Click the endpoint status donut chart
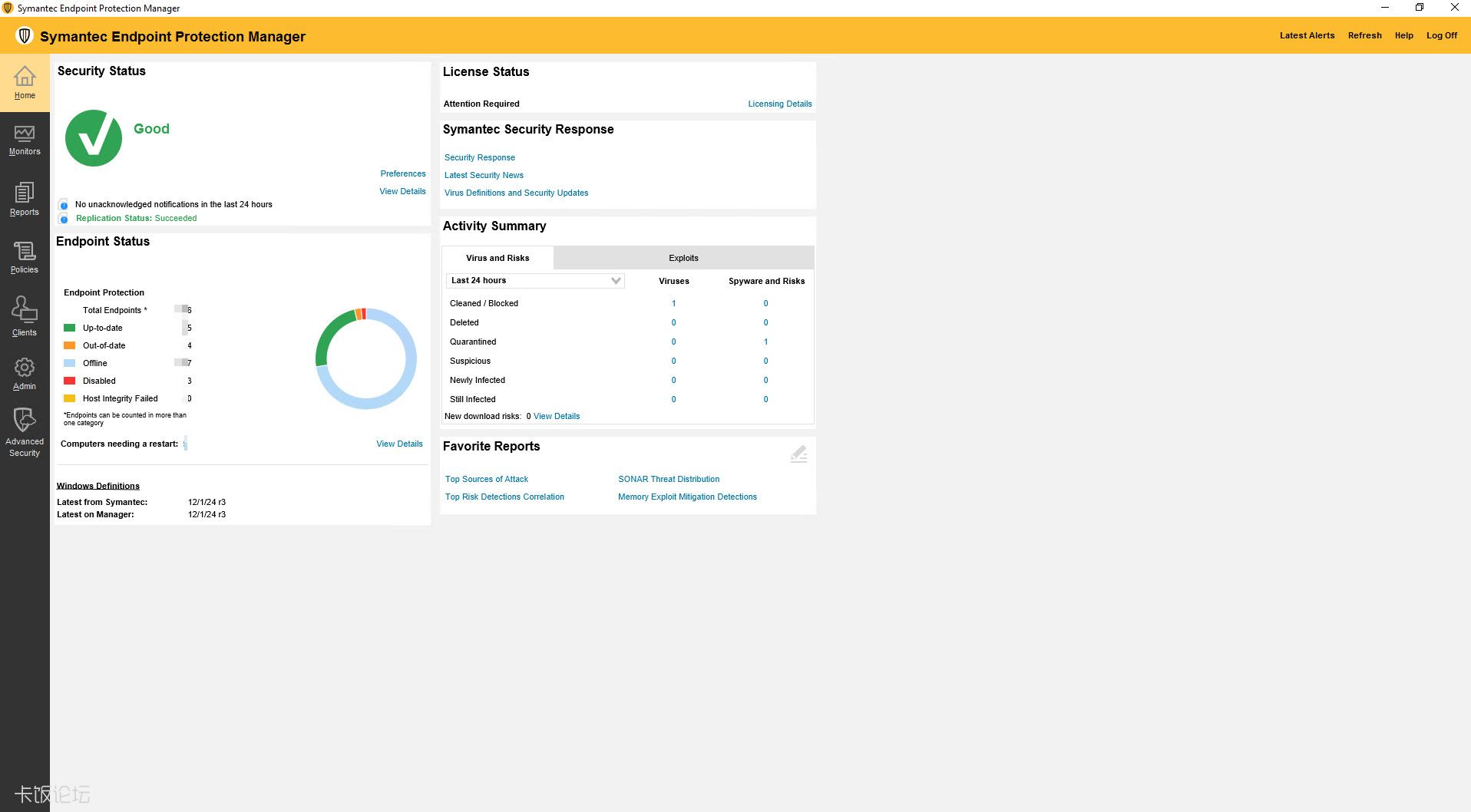Viewport: 1471px width, 812px height. [x=366, y=358]
